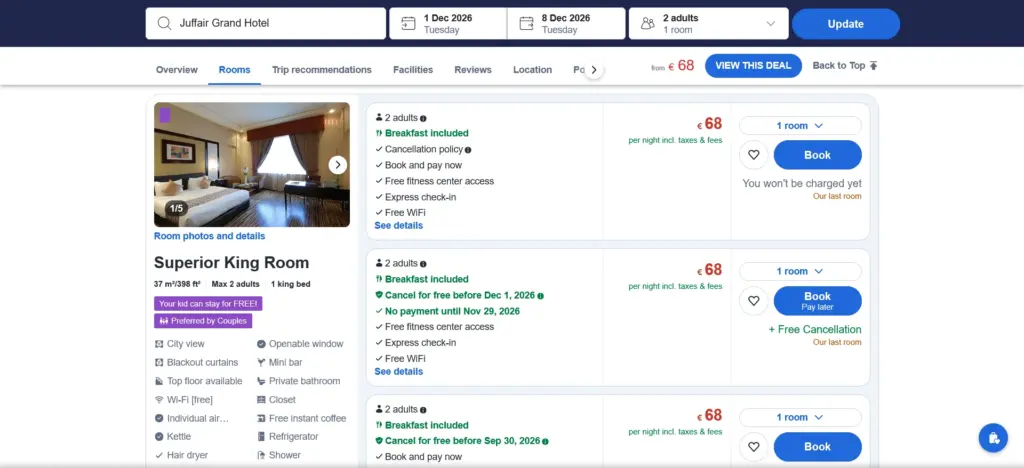Screen dimensions: 1024x468
Task: Click the Preferred by Couples badge
Action: click(203, 321)
